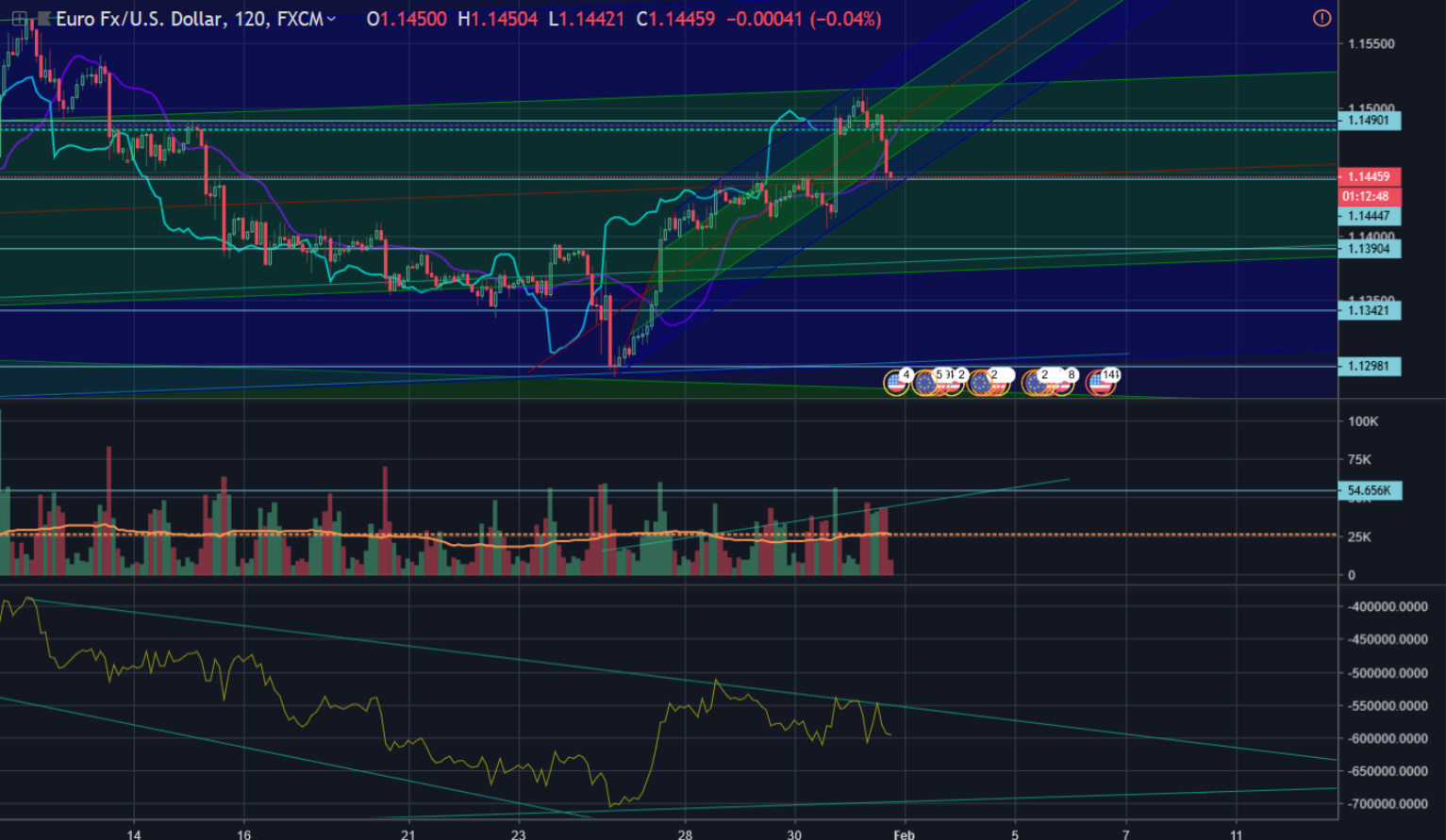1446x840 pixels.
Task: Click the 1.14447 price label
Action: pos(1369,217)
